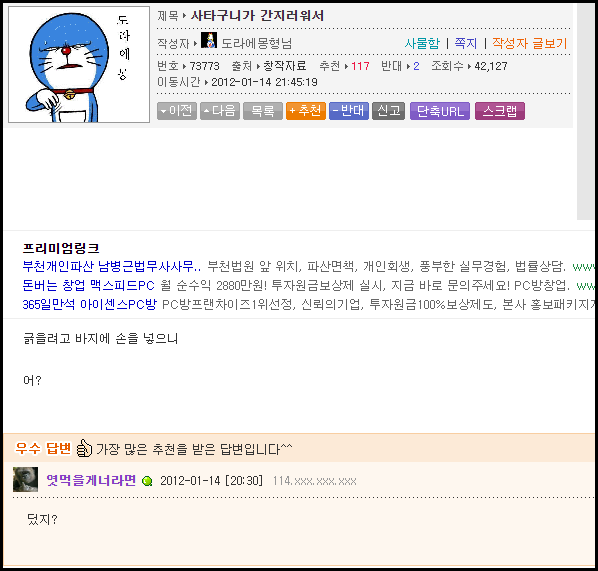Click the gorilla avatar of commenter 엿먹을게너라면
This screenshot has width=598, height=571.
click(25, 479)
